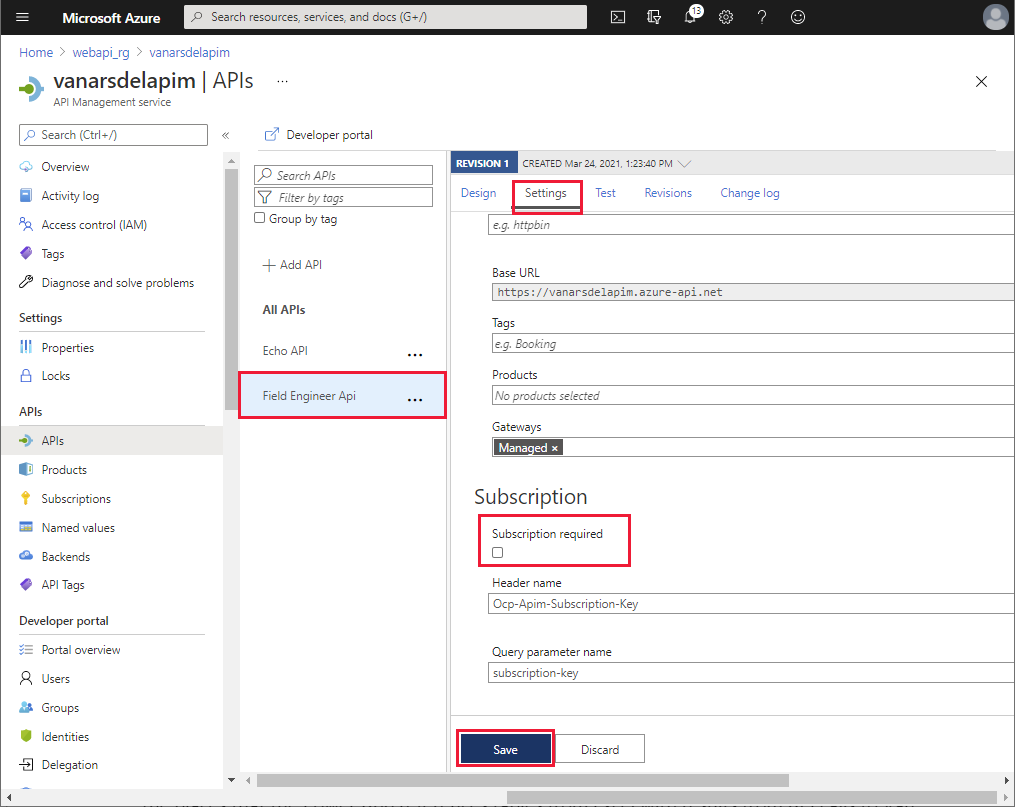This screenshot has height=807, width=1015.
Task: Open the Revisions tab
Action: coord(668,193)
